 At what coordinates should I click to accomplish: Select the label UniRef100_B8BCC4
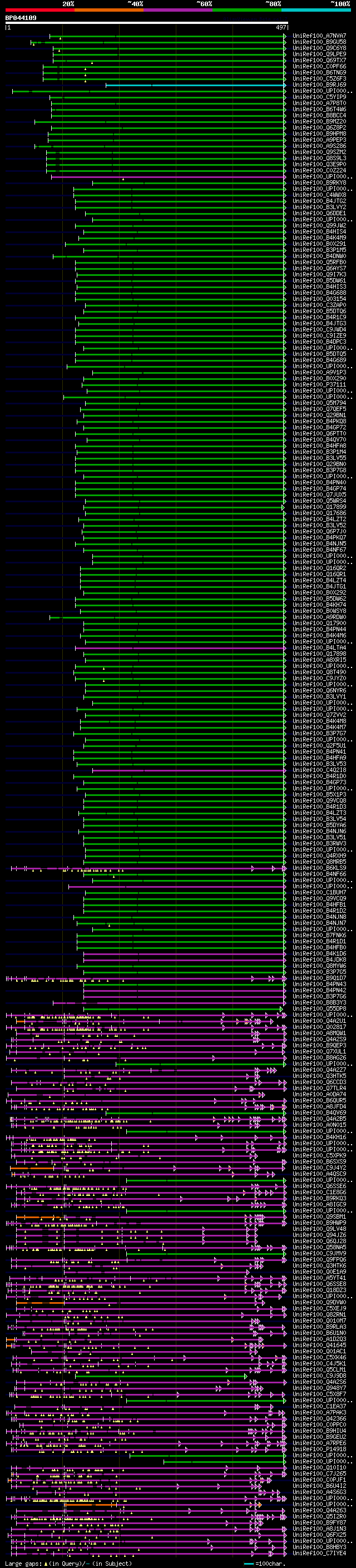click(x=319, y=115)
